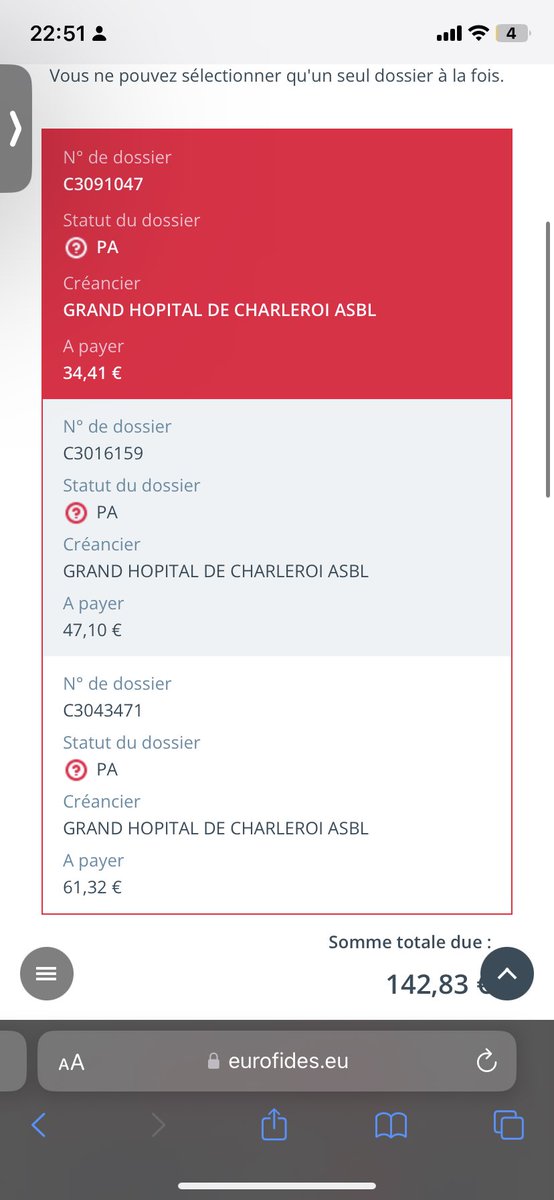554x1200 pixels.
Task: Open Safari bookmarks book icon
Action: click(x=391, y=1126)
